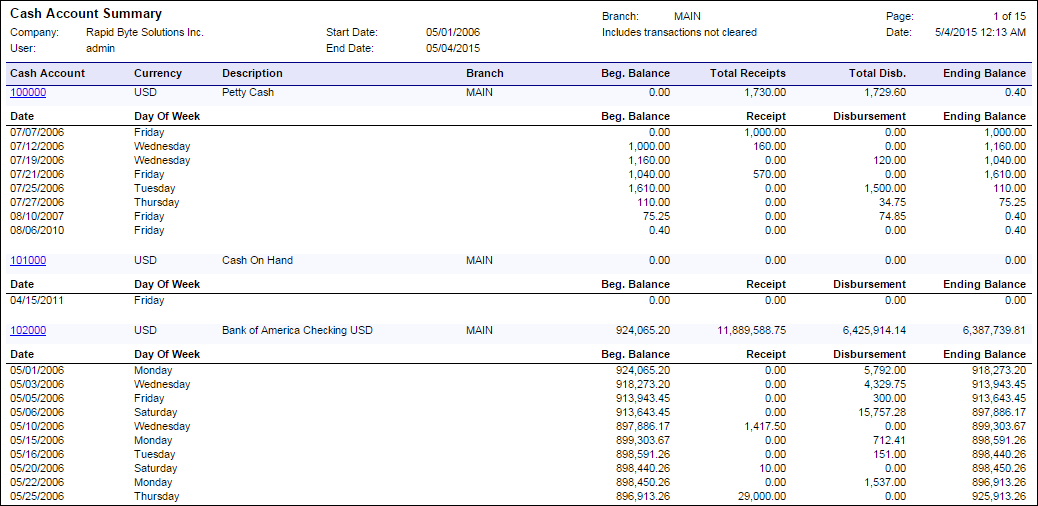Click the Currency column header
The image size is (1038, 506).
pyautogui.click(x=158, y=73)
